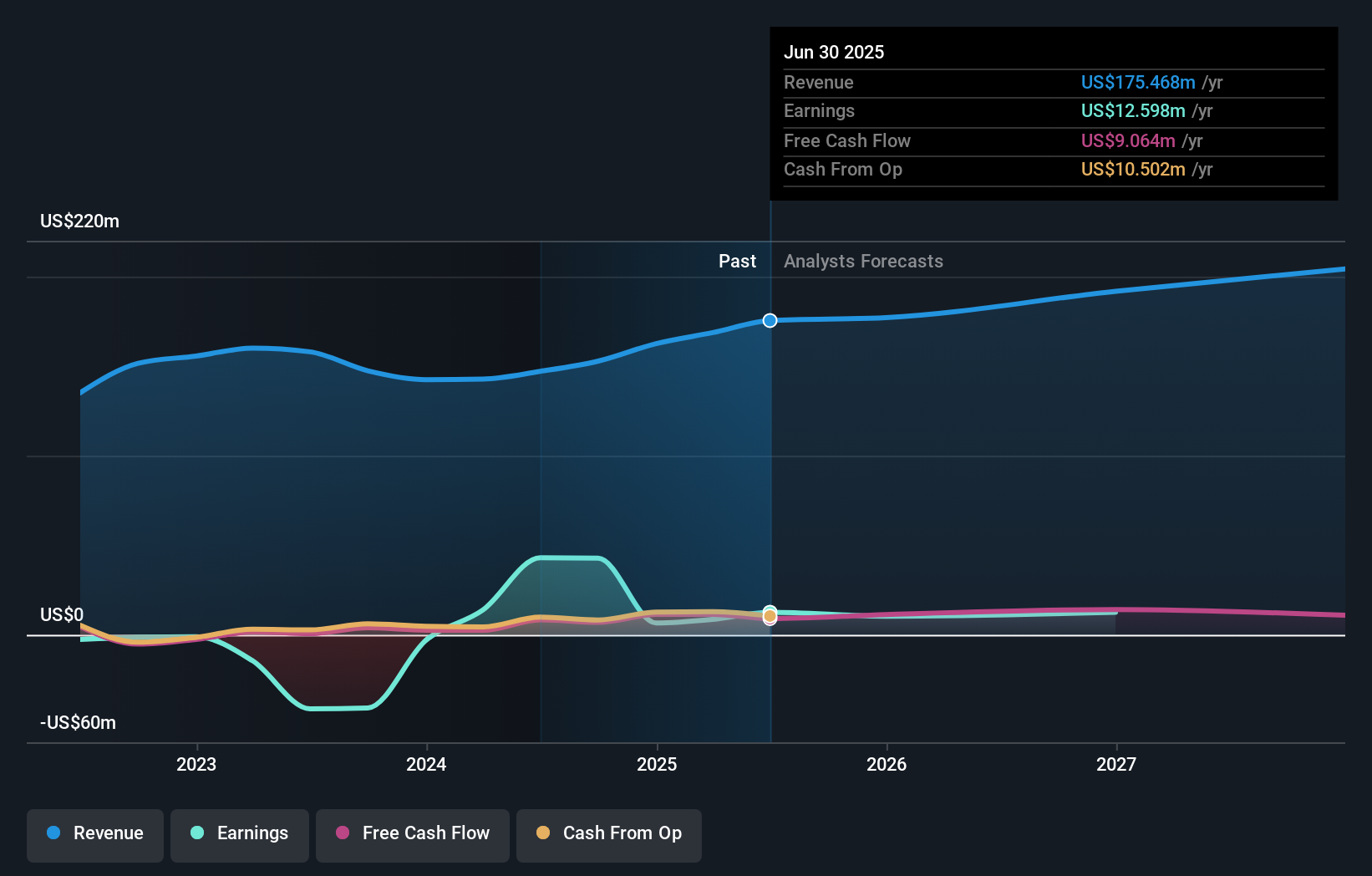Collapse the Analysts Forecasts section
1372x876 pixels.
863,261
